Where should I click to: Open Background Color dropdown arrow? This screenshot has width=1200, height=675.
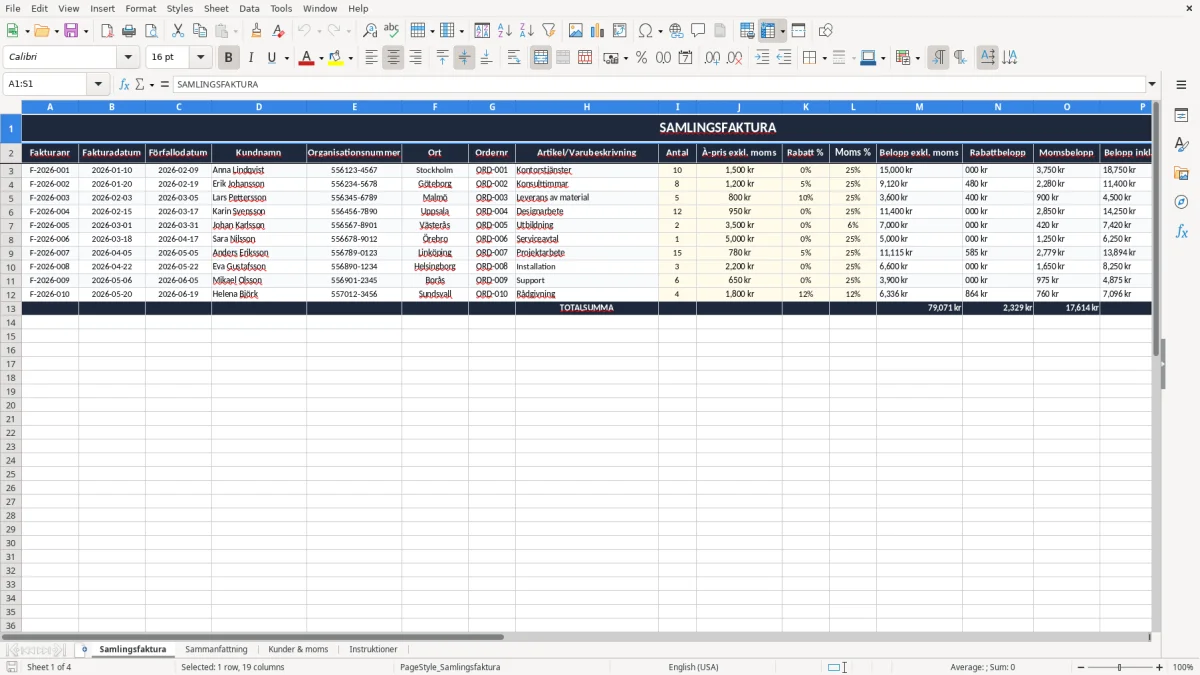pyautogui.click(x=350, y=58)
